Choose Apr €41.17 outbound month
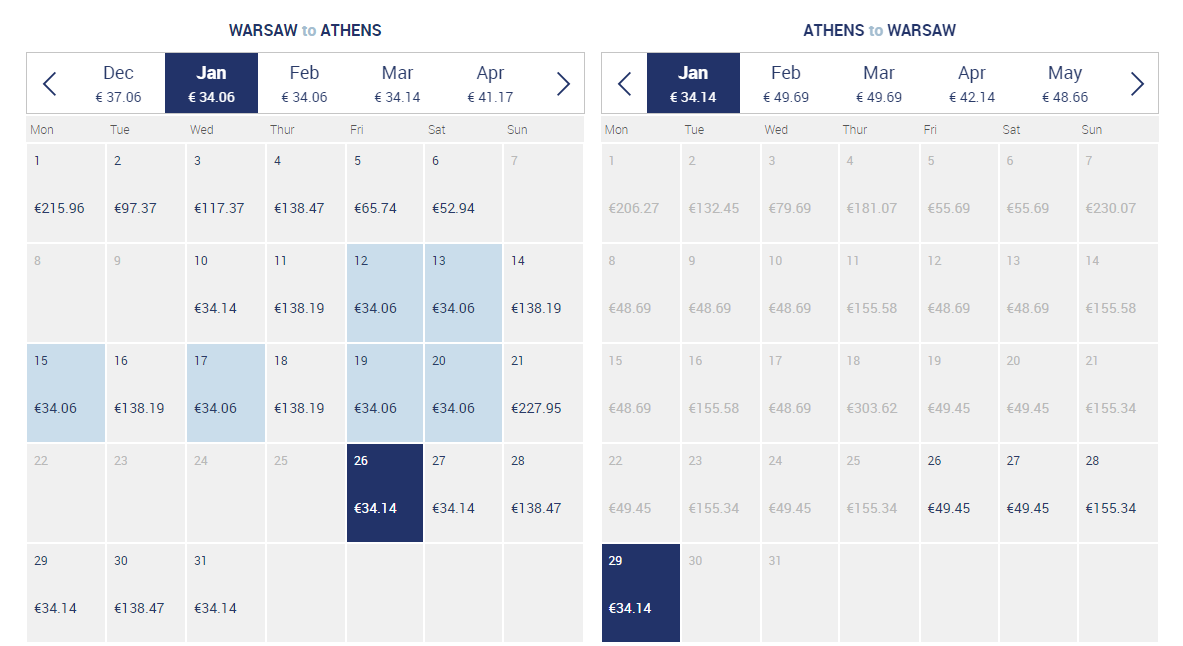Screen dimensions: 1183x646 (490, 83)
